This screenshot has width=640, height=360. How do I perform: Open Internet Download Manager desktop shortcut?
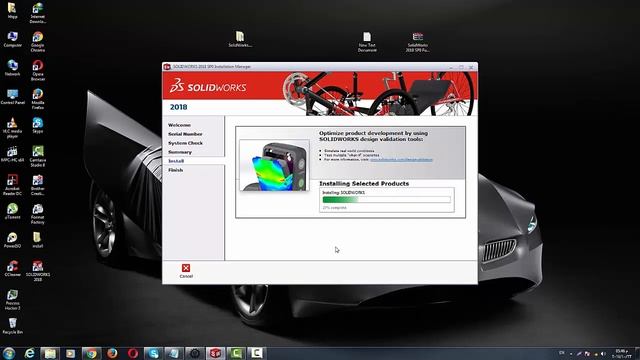click(38, 13)
